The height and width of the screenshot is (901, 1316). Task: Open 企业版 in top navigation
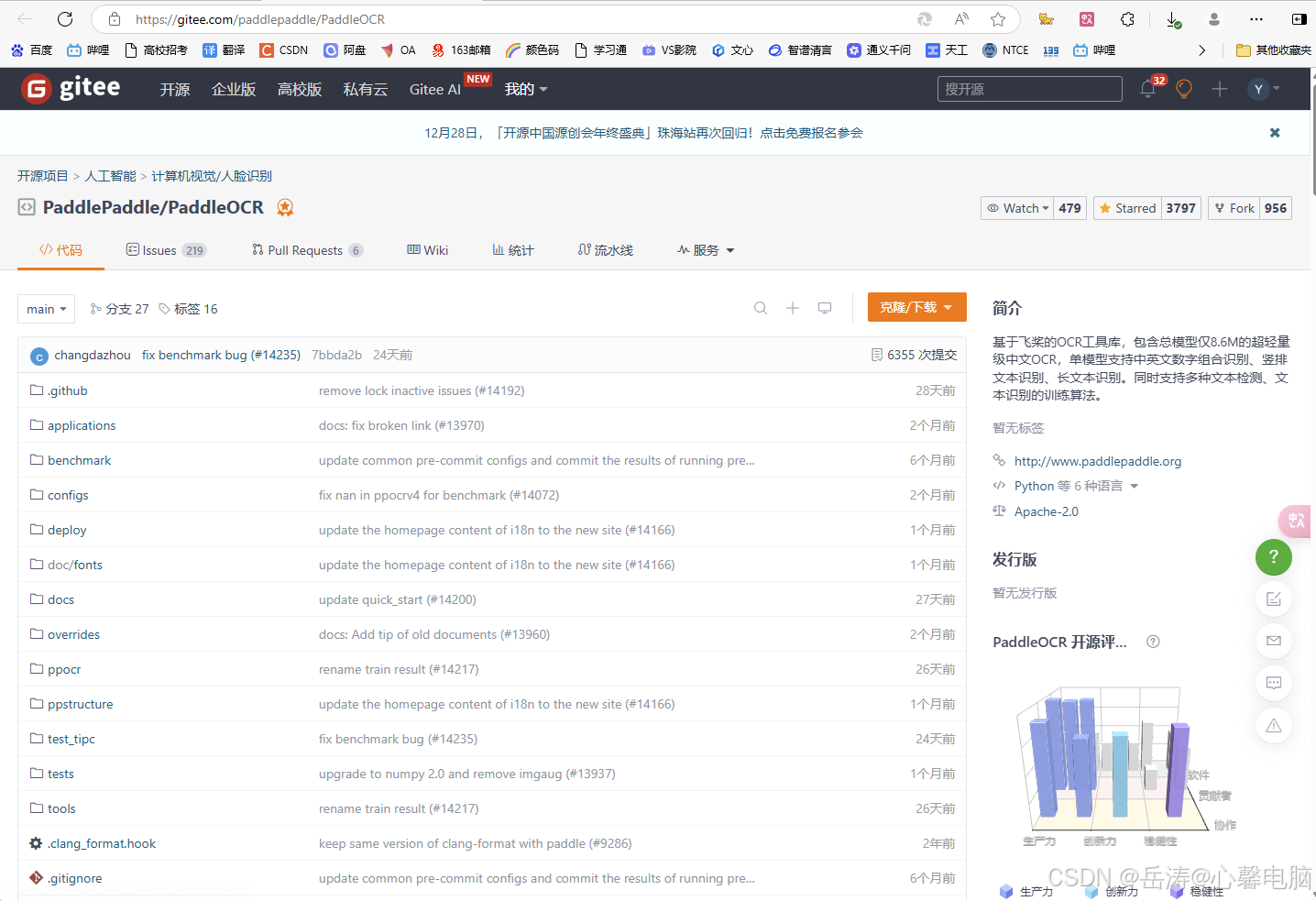click(234, 89)
